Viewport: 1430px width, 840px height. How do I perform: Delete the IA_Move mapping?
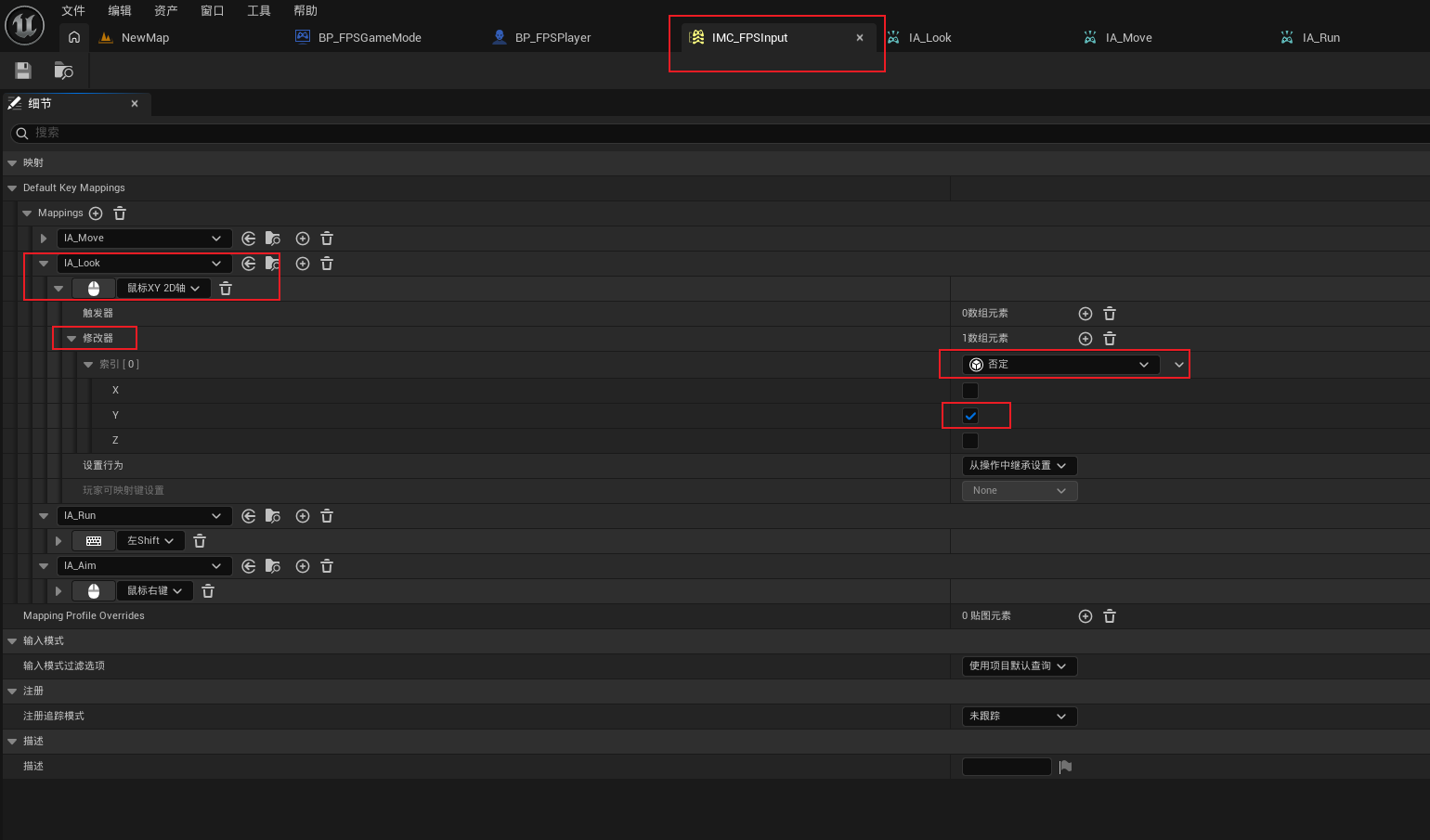coord(327,239)
